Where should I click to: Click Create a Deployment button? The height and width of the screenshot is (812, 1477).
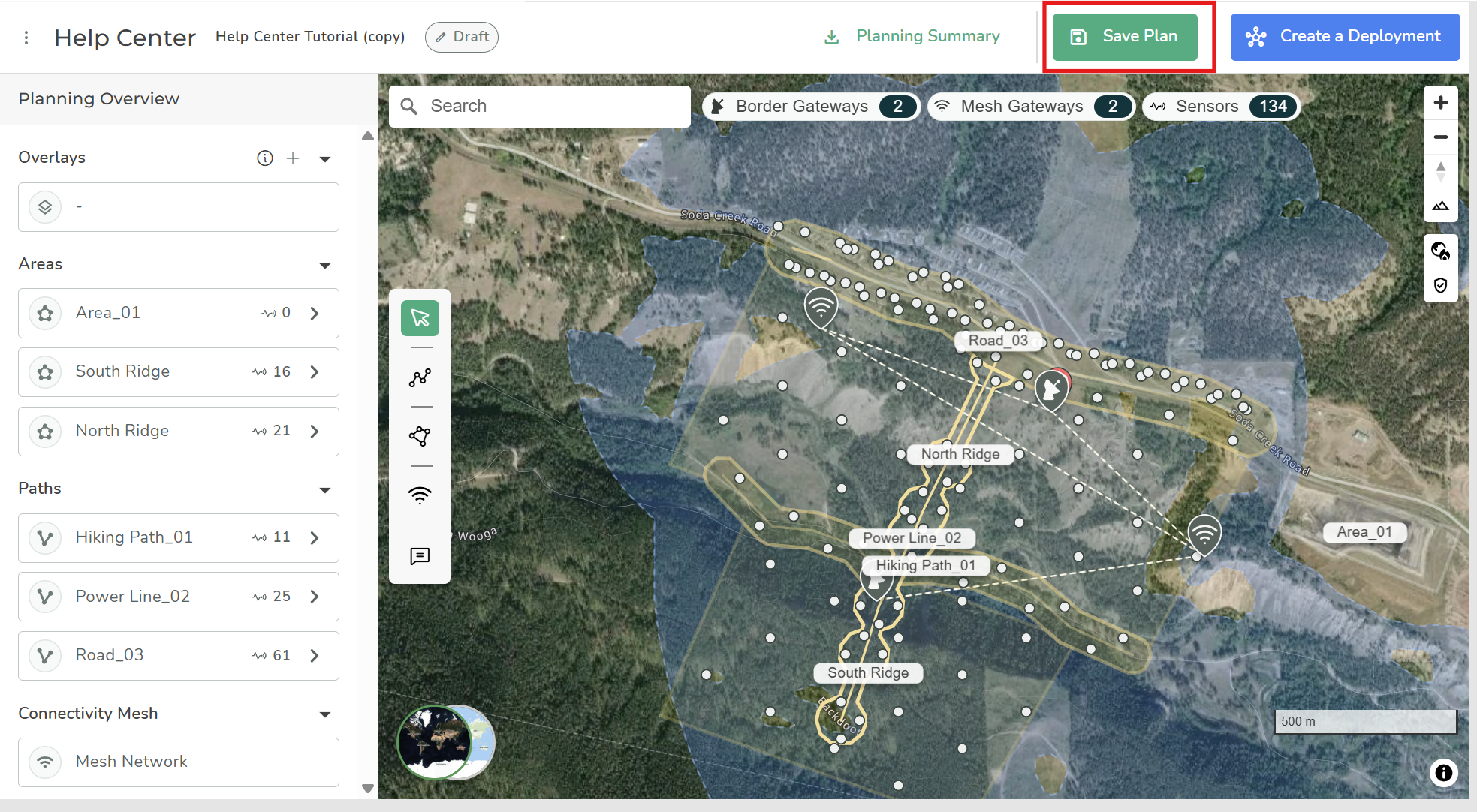(x=1345, y=37)
